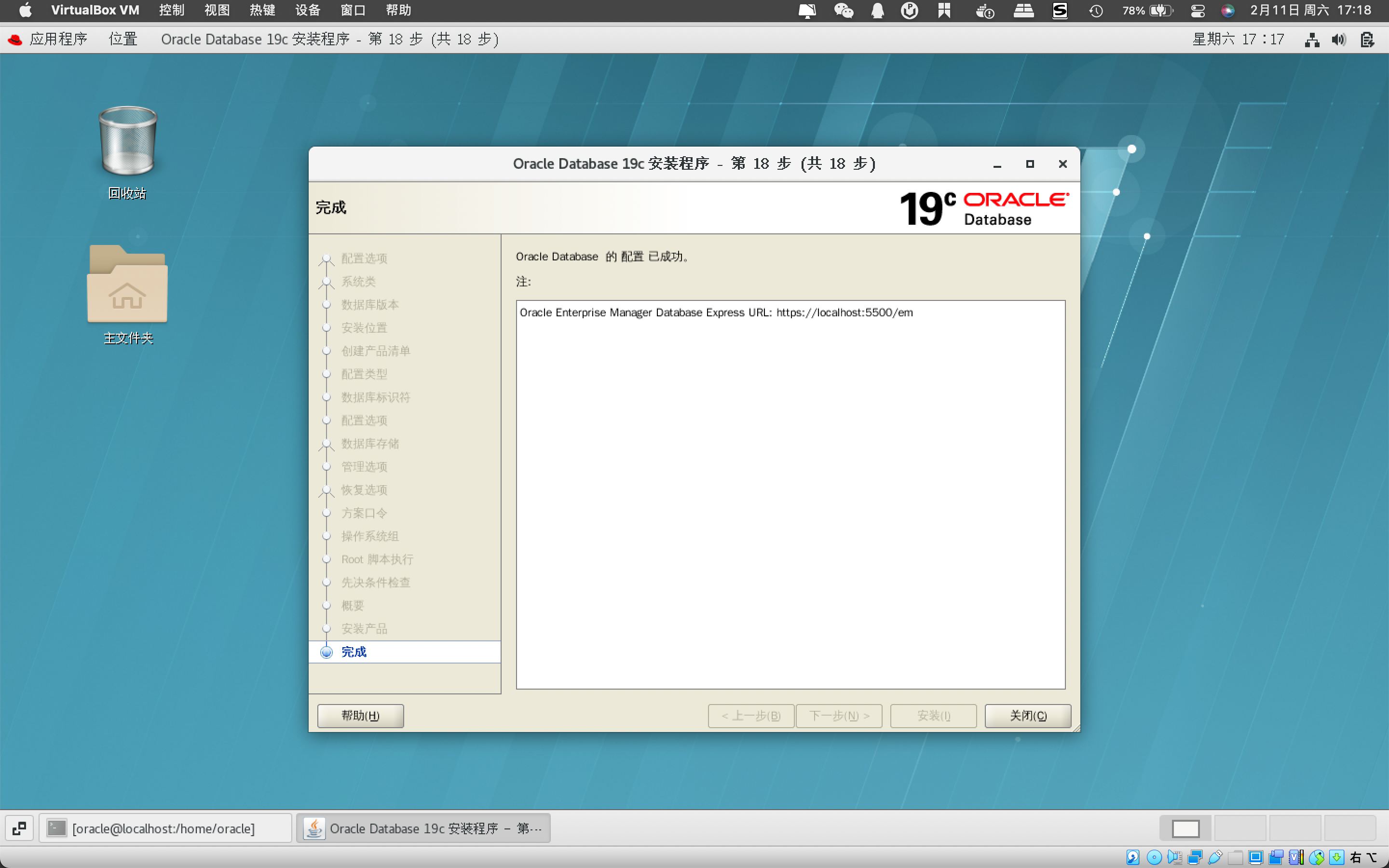This screenshot has width=1389, height=868.
Task: Open the Apple menu
Action: (25, 10)
